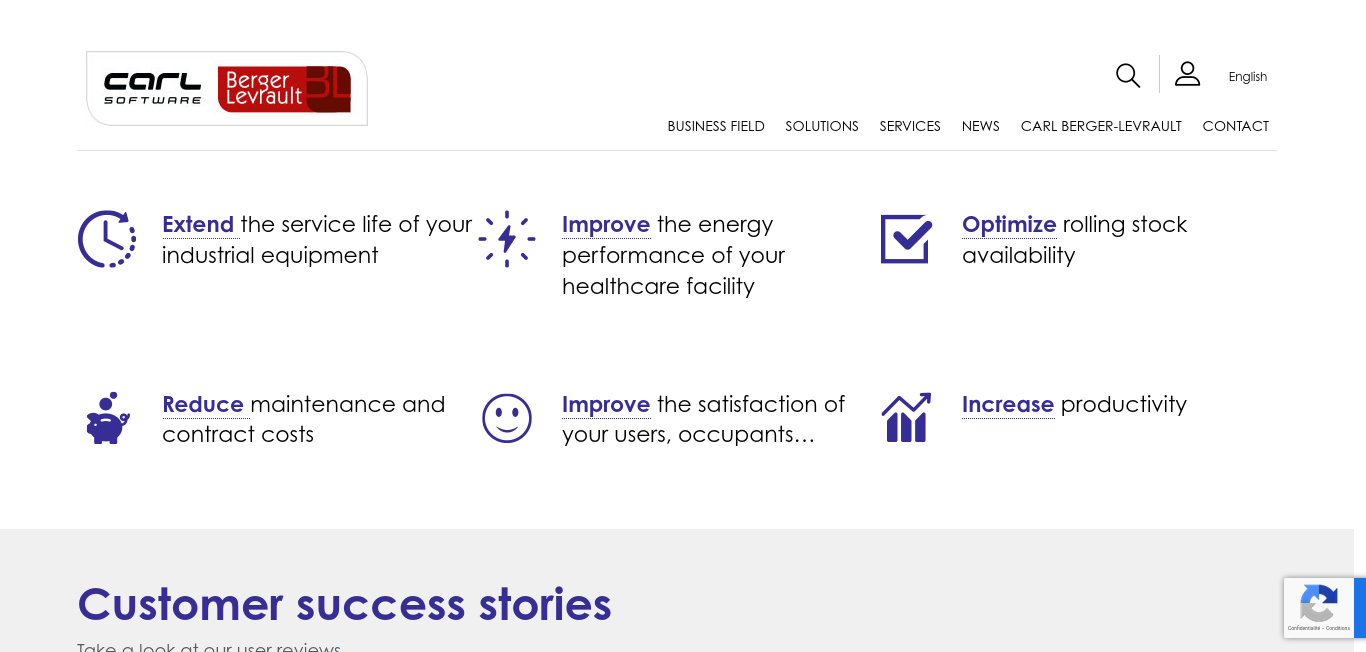The image size is (1366, 652).
Task: Open the English language selector
Action: click(1248, 76)
